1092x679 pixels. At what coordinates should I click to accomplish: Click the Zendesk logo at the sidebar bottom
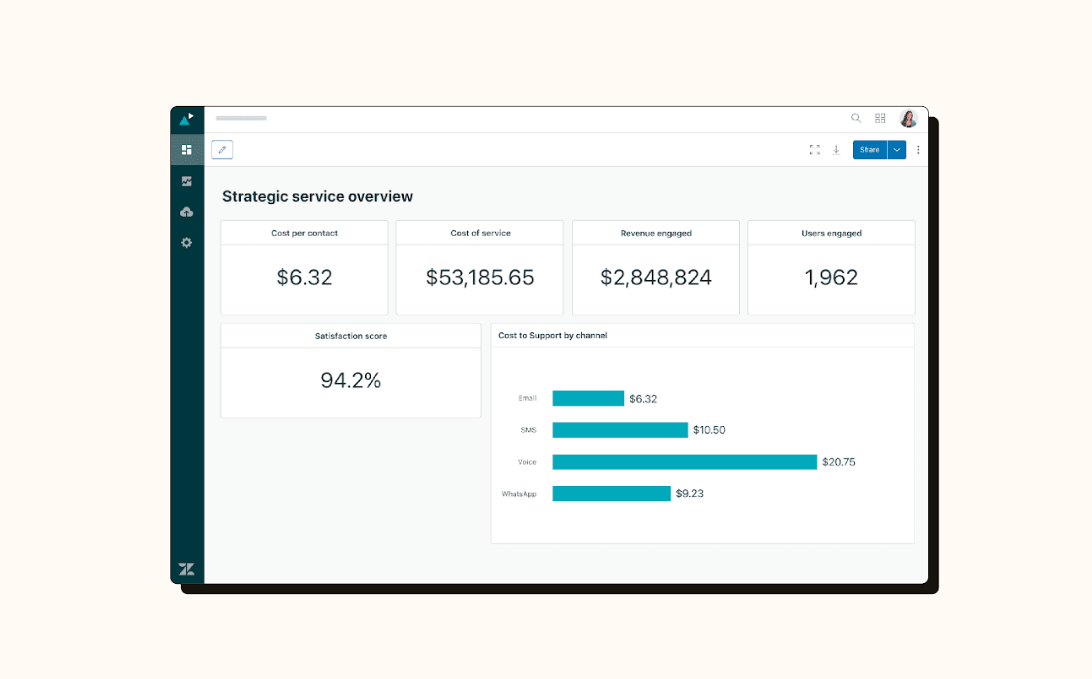coord(186,568)
